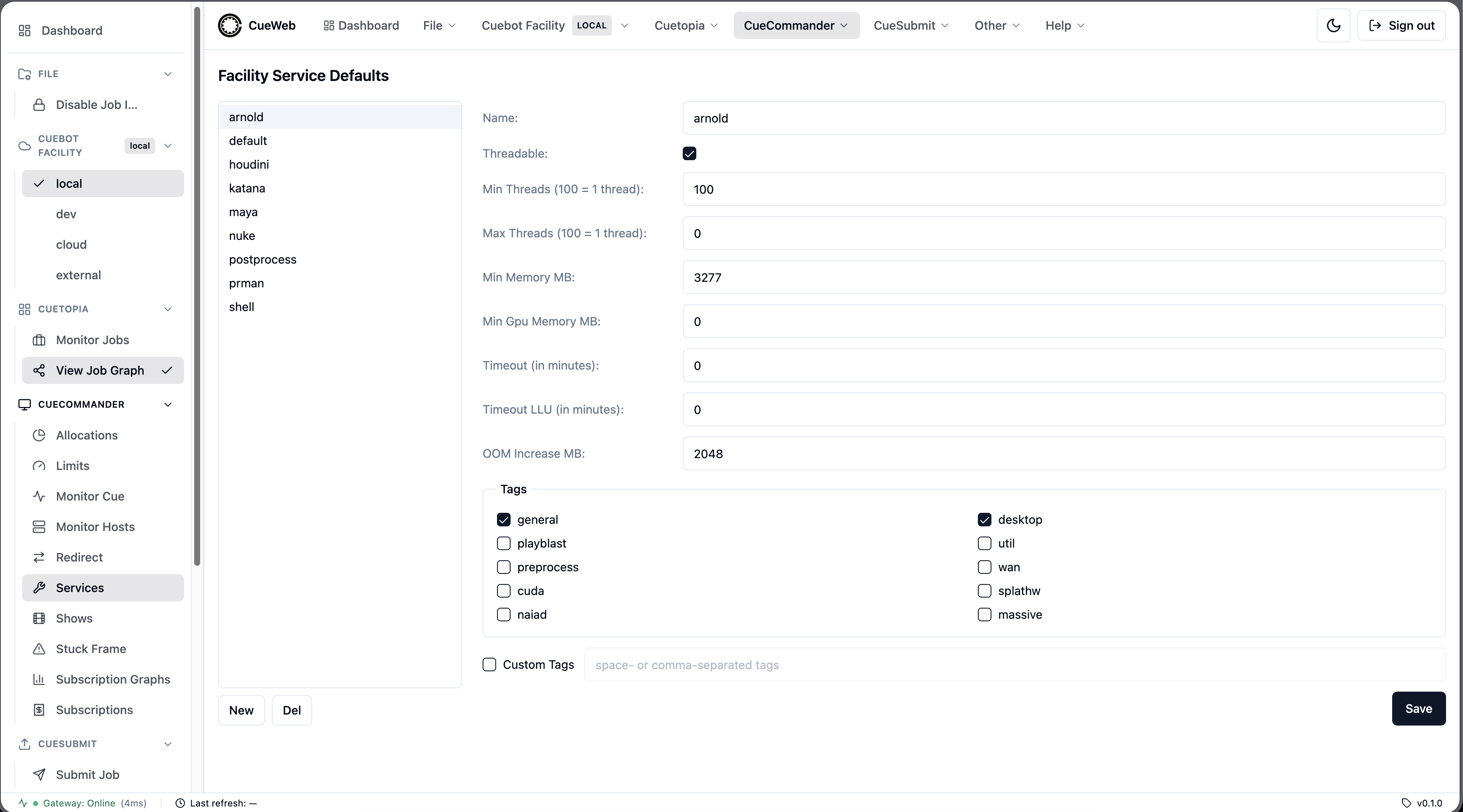The image size is (1463, 812).
Task: Collapse the CUETOPIA sidebar section
Action: (x=168, y=309)
